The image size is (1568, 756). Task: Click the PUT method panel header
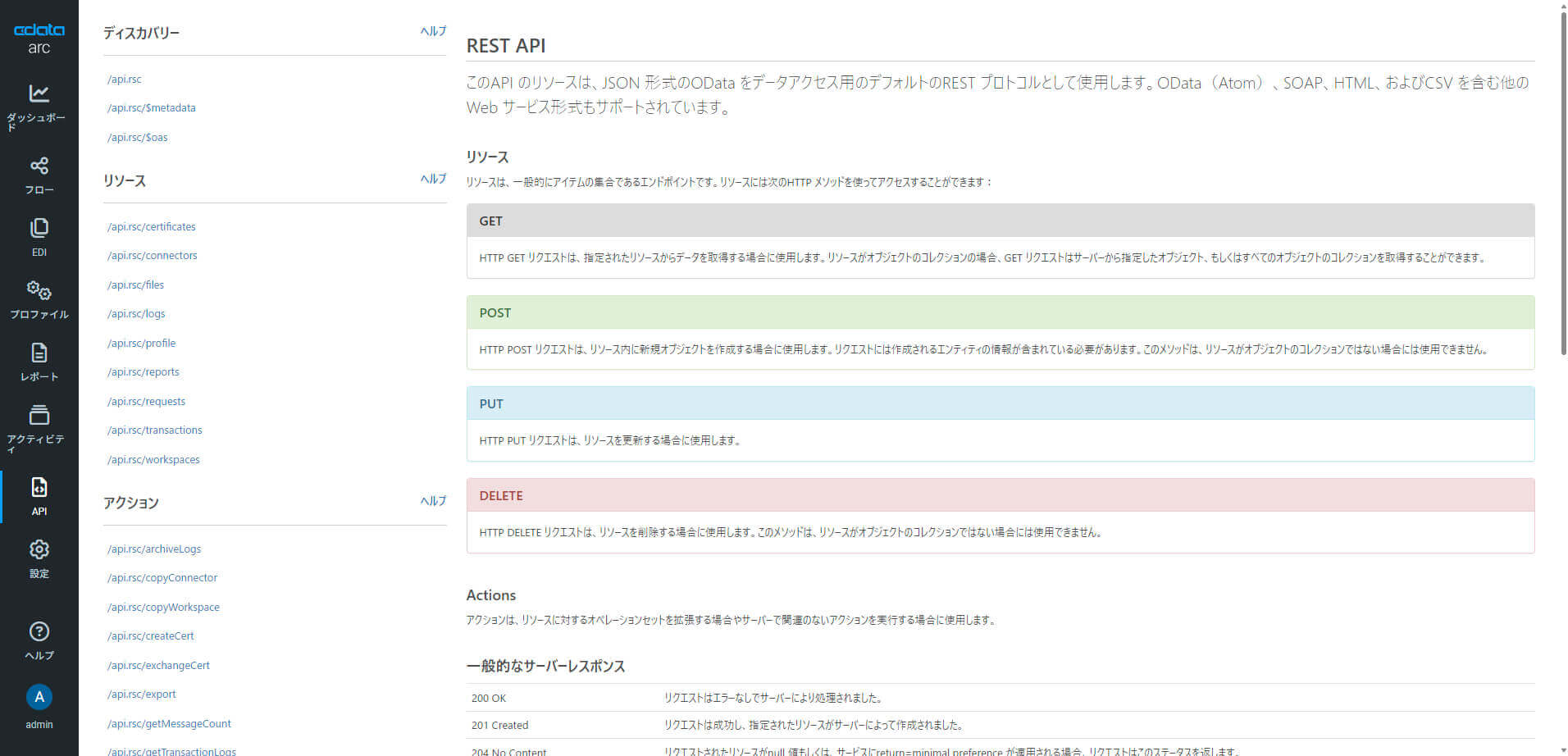pos(1000,404)
